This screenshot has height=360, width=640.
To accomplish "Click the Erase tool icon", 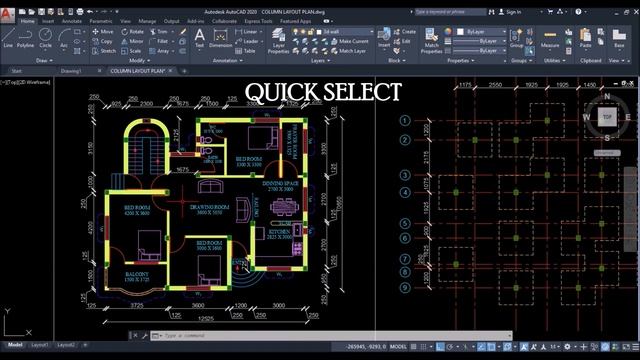I will (x=183, y=31).
